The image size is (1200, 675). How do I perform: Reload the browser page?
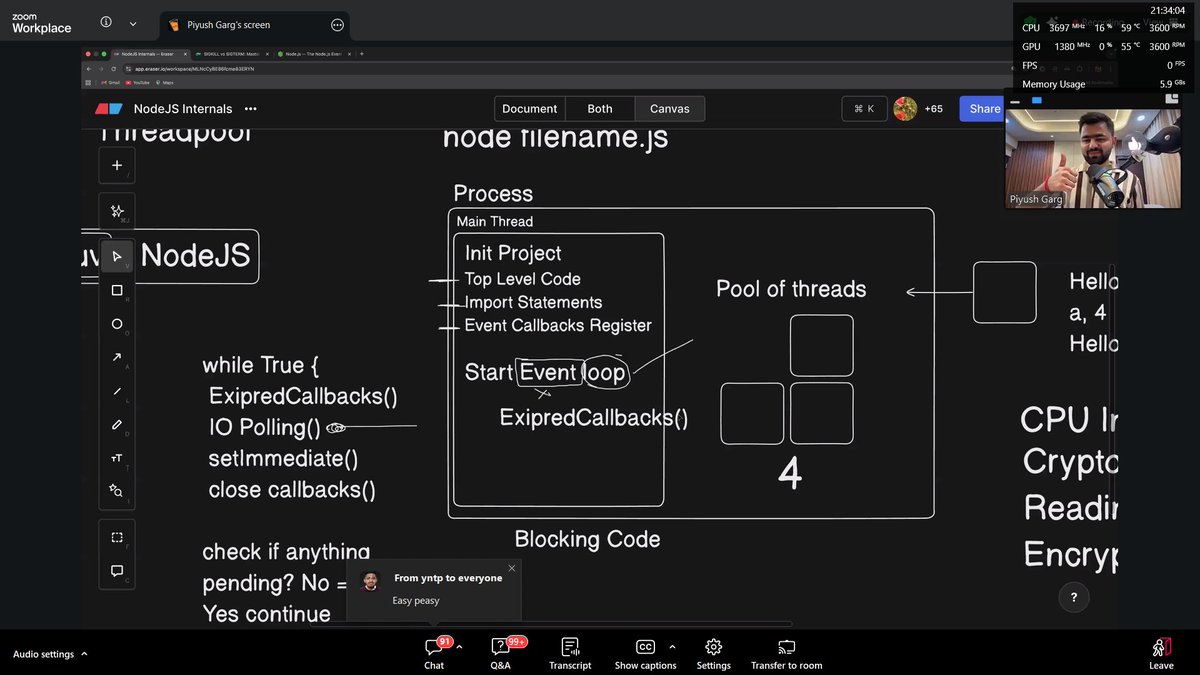pos(115,68)
